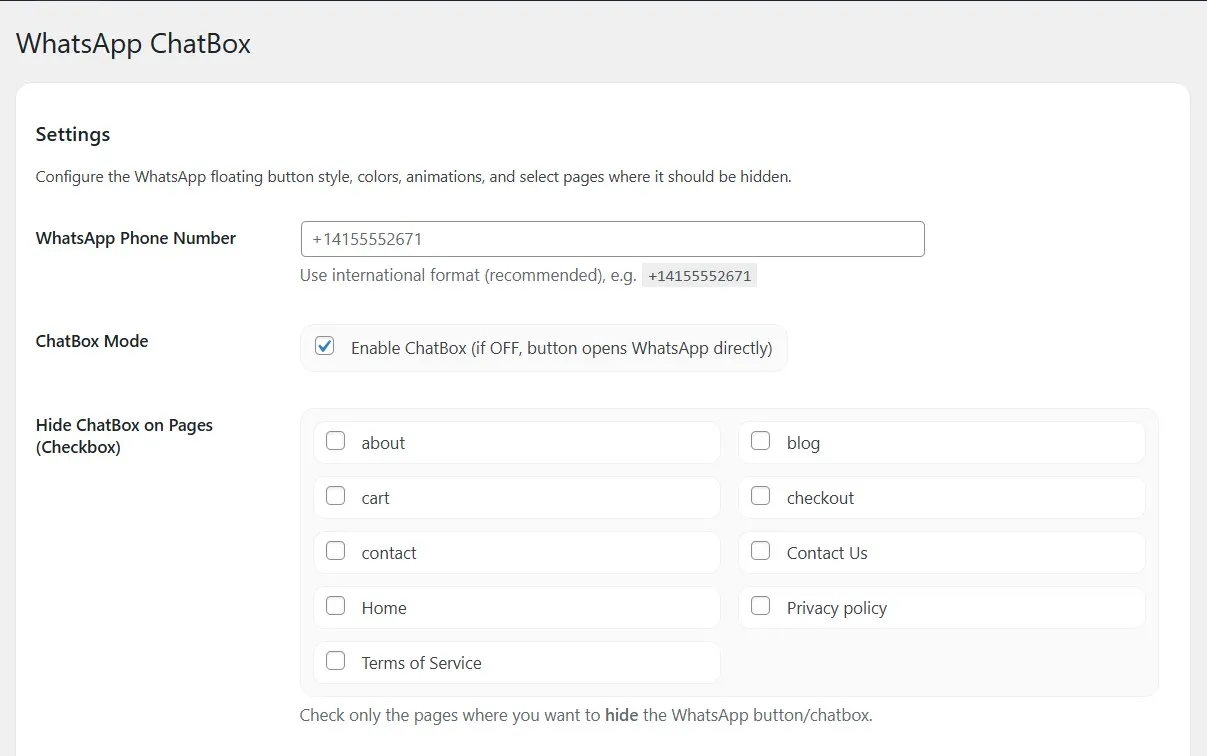Click the 'WhatsApp ChatBox' page title
Screen dimensions: 1207x756
tap(133, 44)
